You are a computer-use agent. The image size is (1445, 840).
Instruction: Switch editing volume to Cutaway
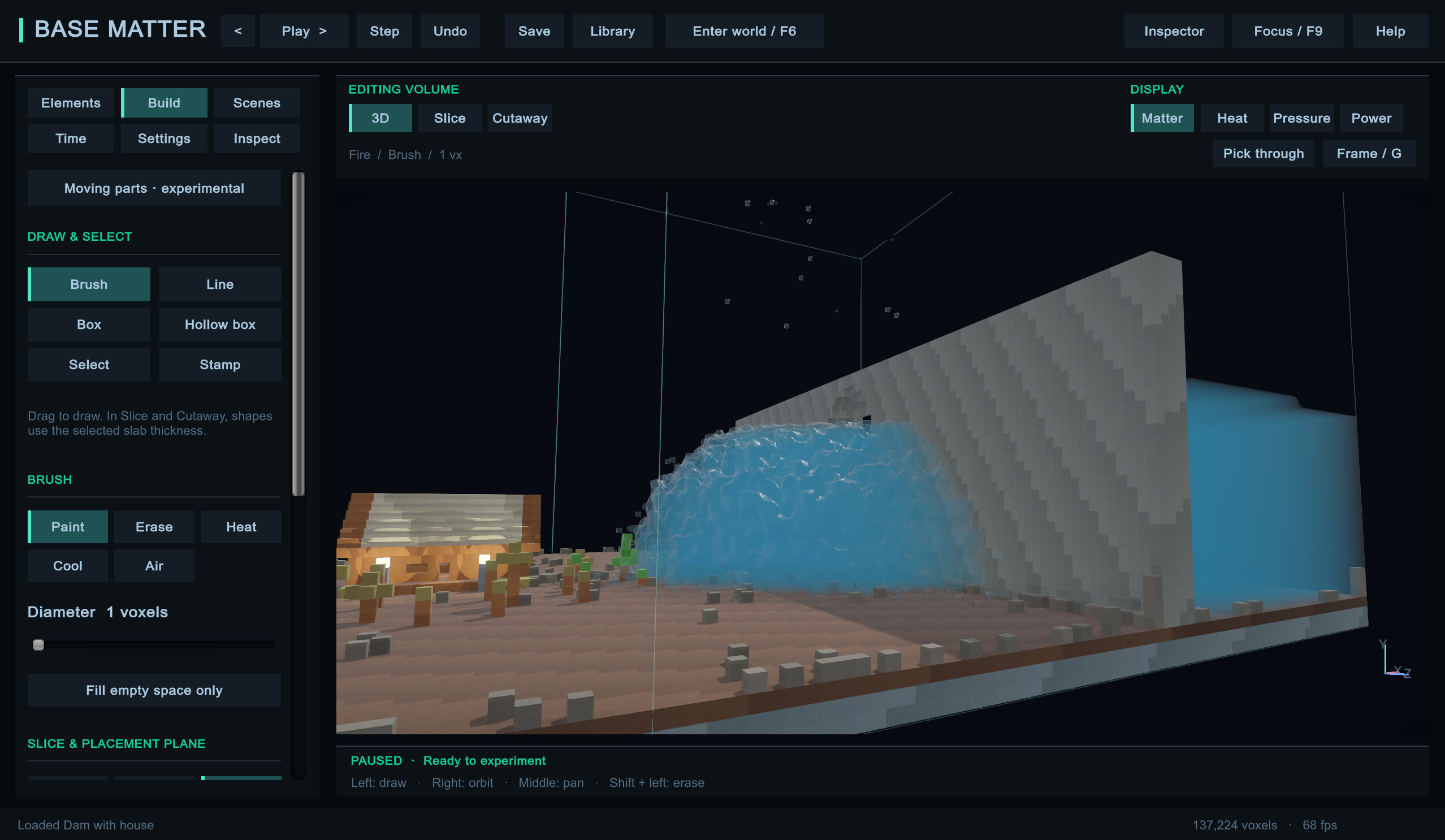point(520,118)
